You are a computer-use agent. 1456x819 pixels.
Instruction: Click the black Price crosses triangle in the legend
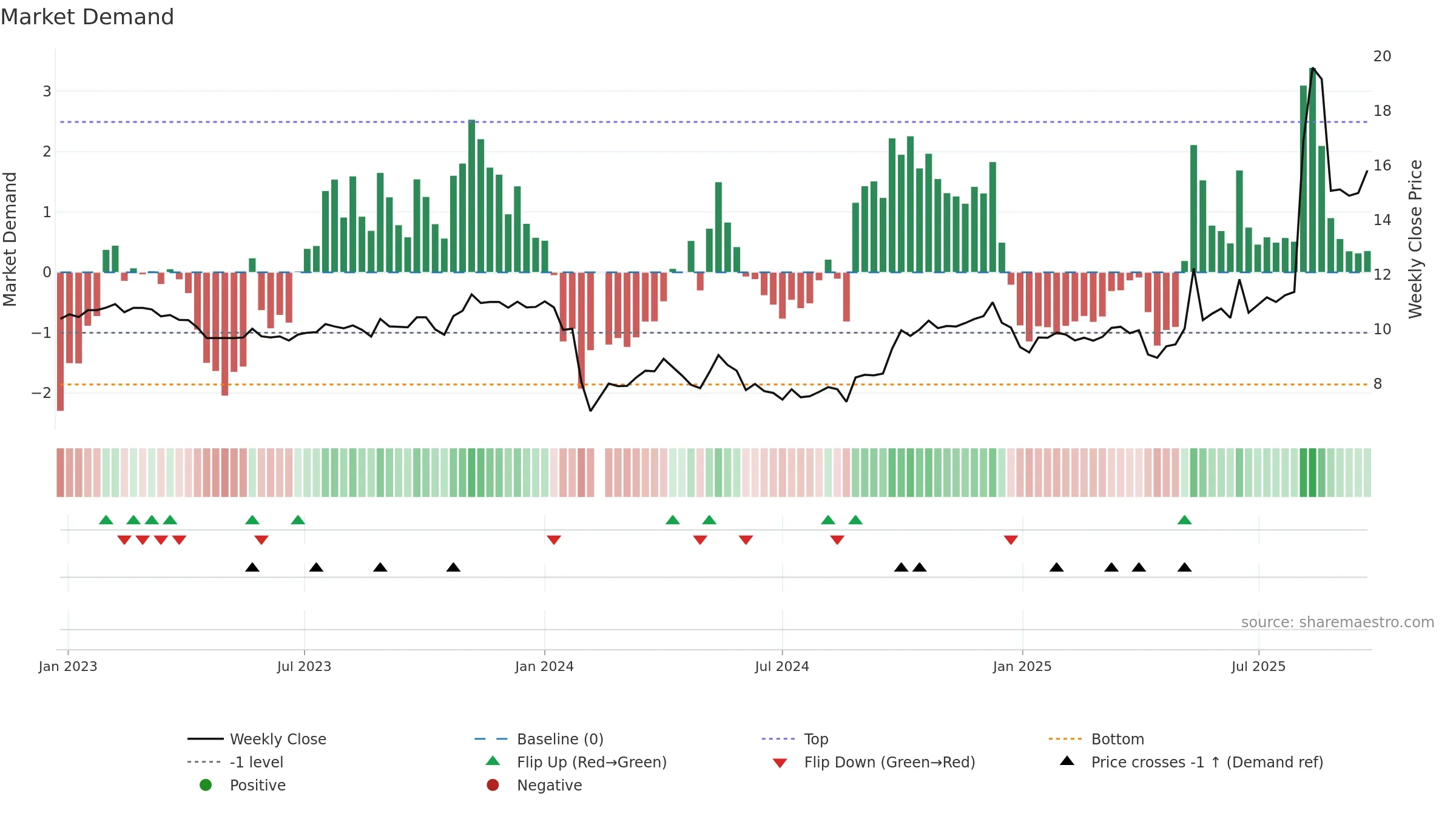tap(1067, 761)
